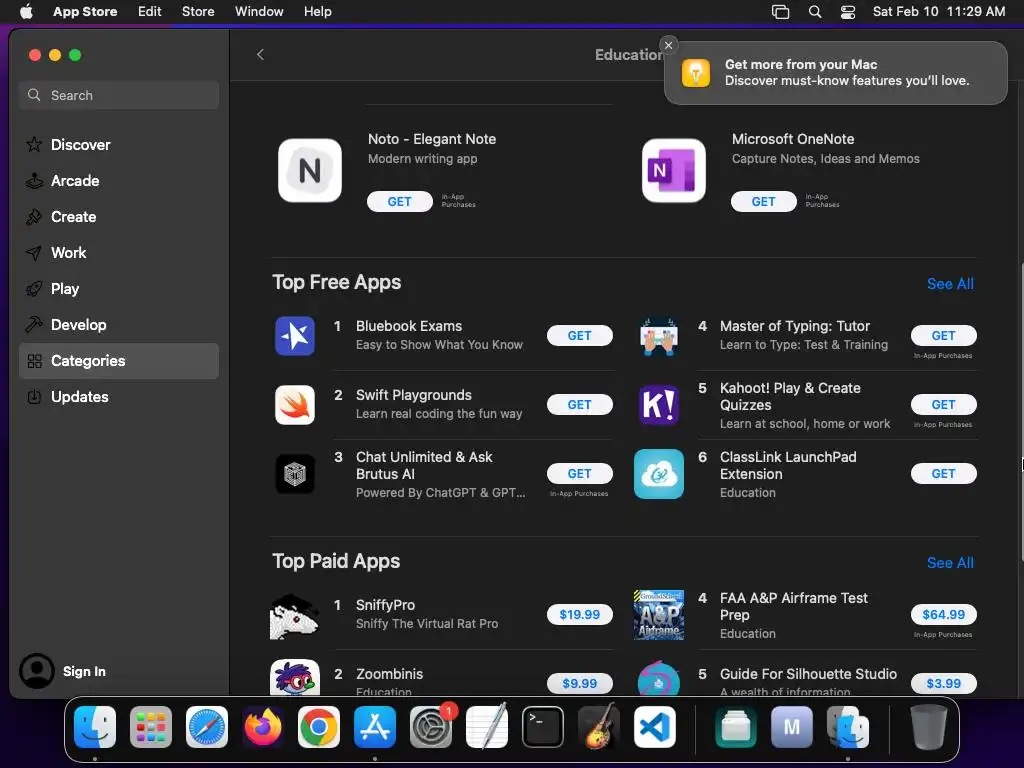Open the Swift Playgrounds app icon
1024x768 pixels.
coord(295,405)
